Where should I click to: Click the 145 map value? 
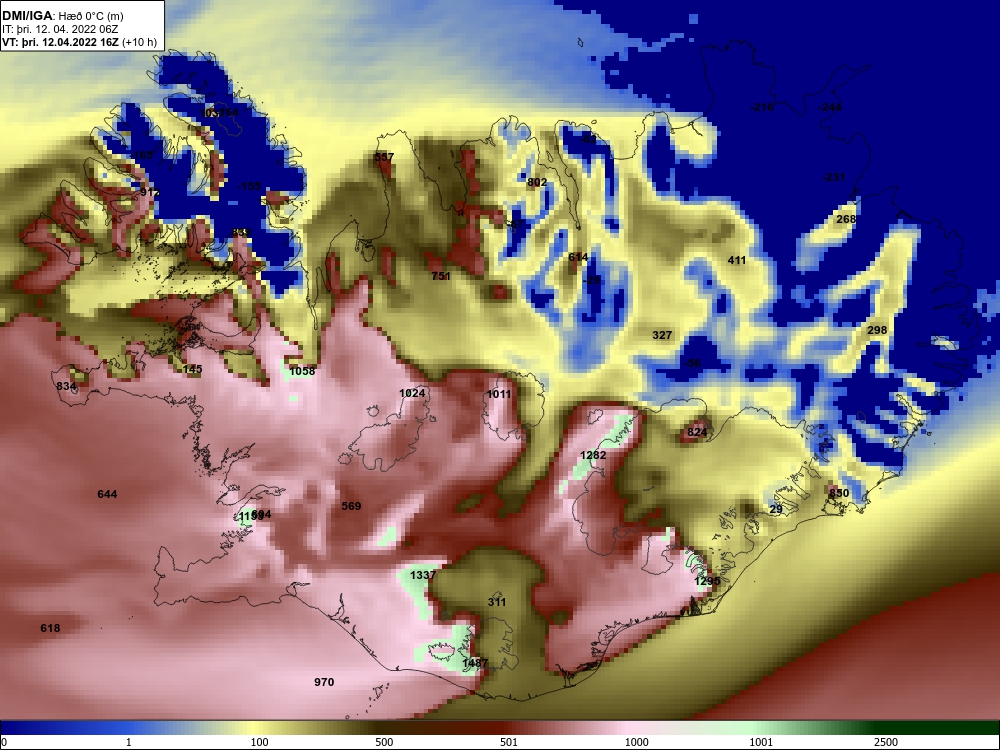[x=193, y=369]
